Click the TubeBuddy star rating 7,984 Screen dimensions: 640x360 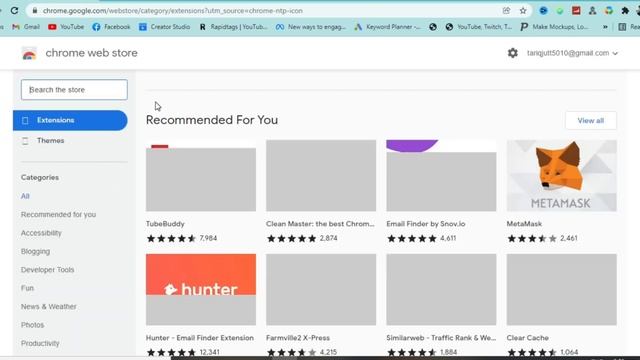(182, 238)
